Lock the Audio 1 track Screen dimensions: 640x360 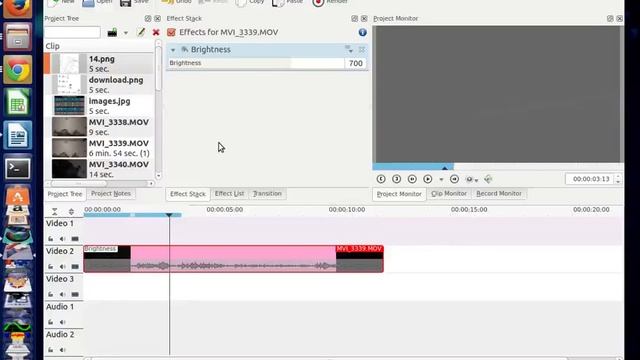click(x=51, y=322)
